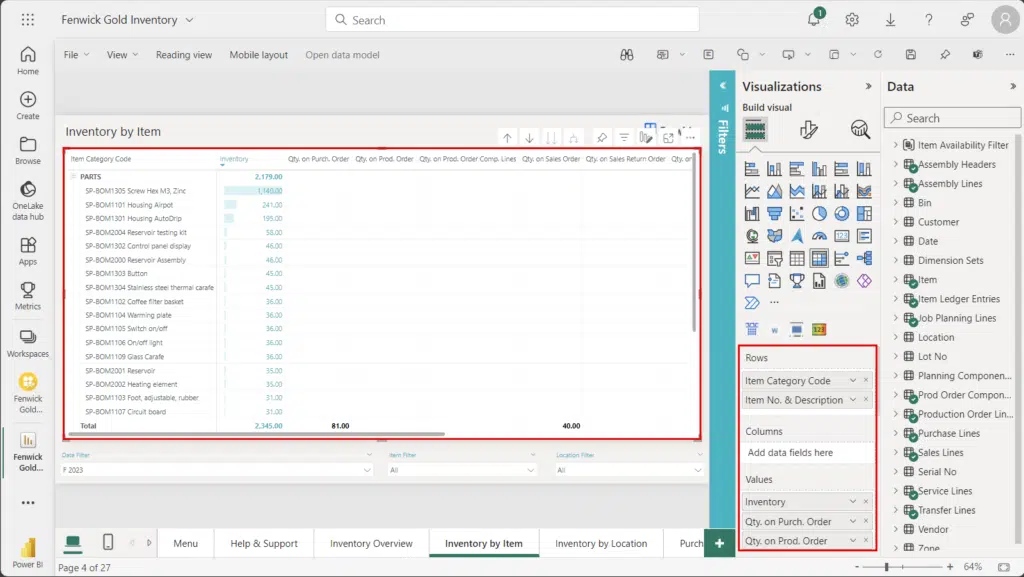This screenshot has width=1024, height=577.
Task: Open the Analytics magnifier pane icon
Action: click(x=860, y=129)
